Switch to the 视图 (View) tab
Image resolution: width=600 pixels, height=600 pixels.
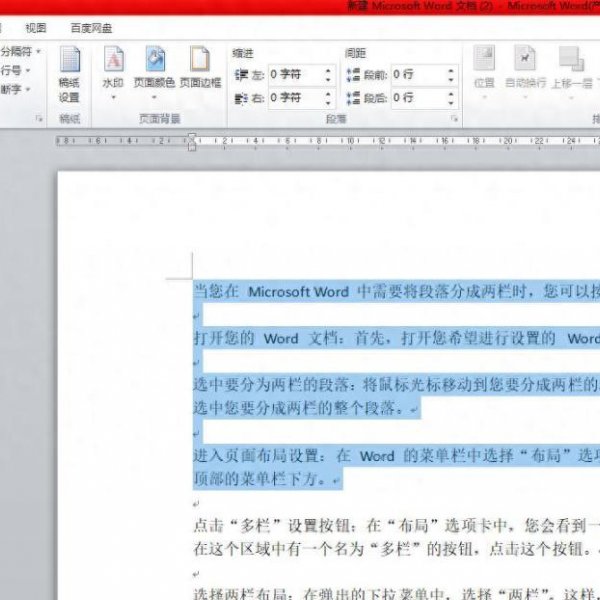pos(36,28)
